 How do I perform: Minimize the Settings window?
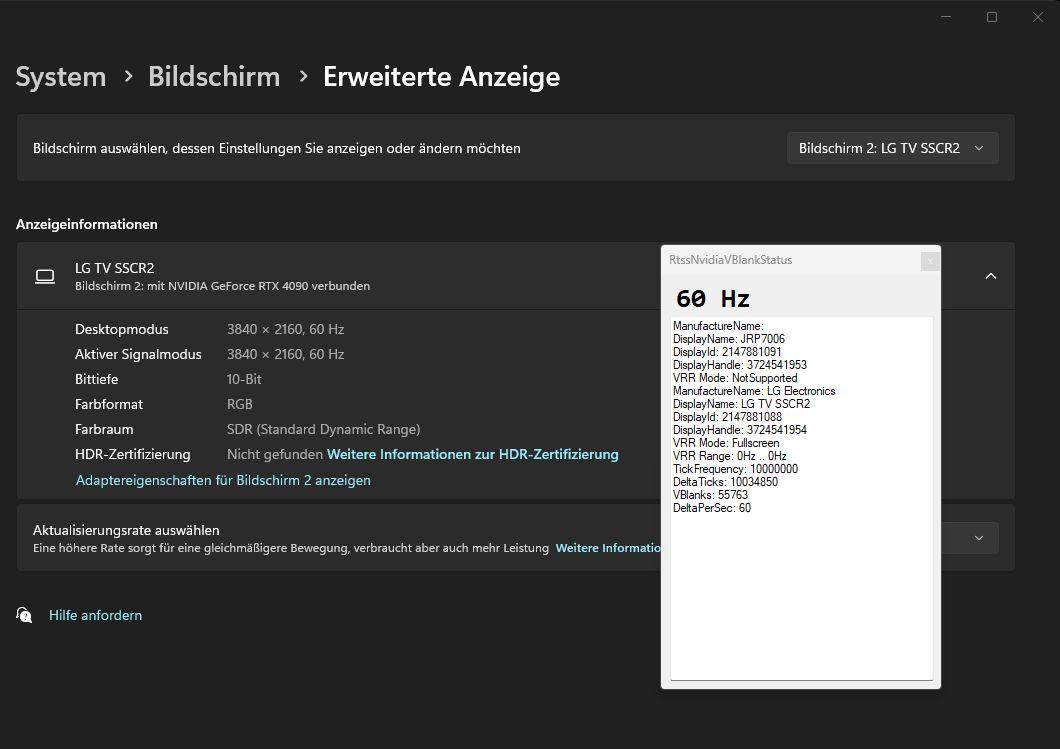click(946, 17)
